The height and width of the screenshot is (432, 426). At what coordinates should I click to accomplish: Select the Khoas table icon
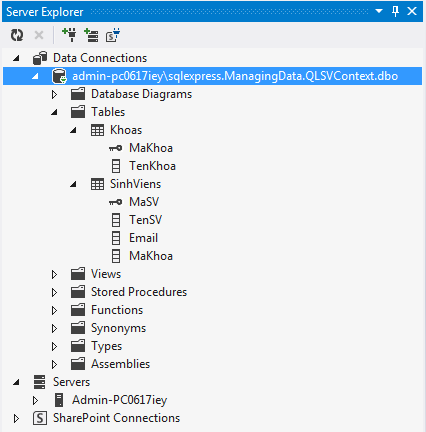pyautogui.click(x=97, y=130)
